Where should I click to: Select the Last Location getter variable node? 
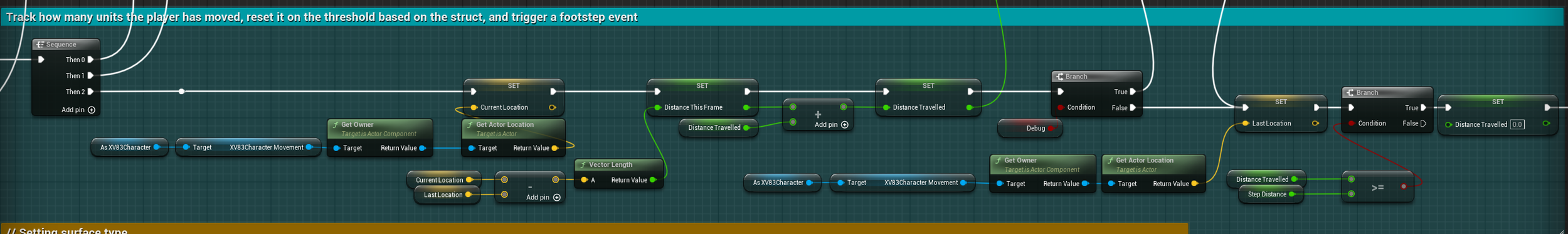click(447, 195)
